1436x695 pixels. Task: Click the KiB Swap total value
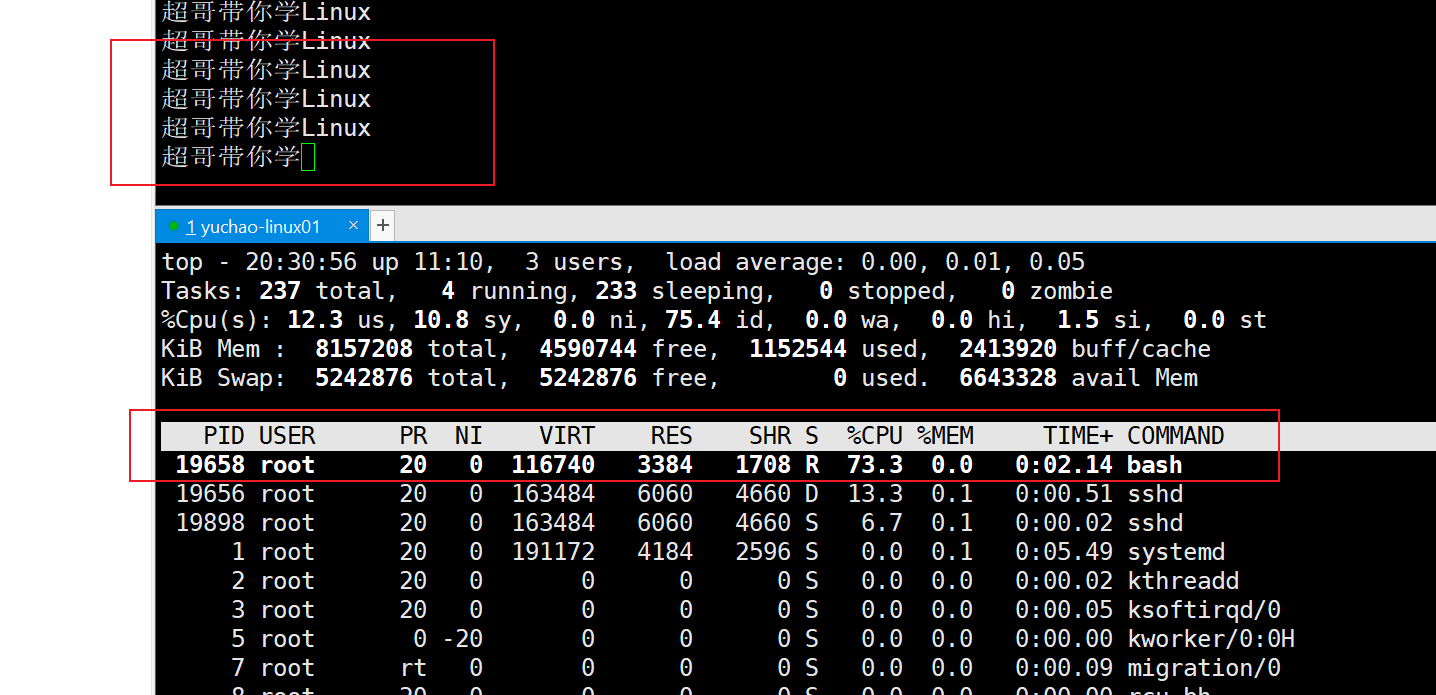(x=364, y=378)
